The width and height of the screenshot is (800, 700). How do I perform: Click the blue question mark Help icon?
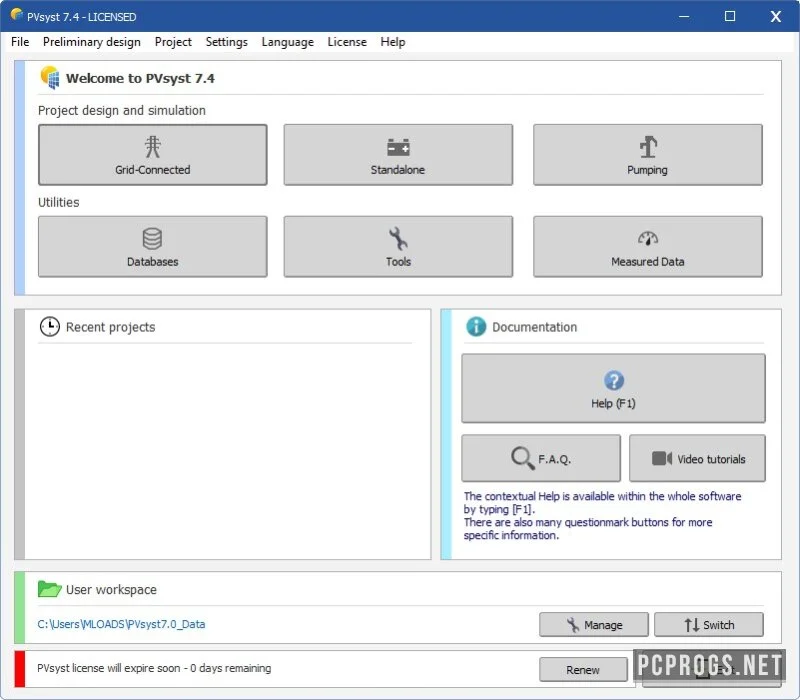pyautogui.click(x=614, y=381)
